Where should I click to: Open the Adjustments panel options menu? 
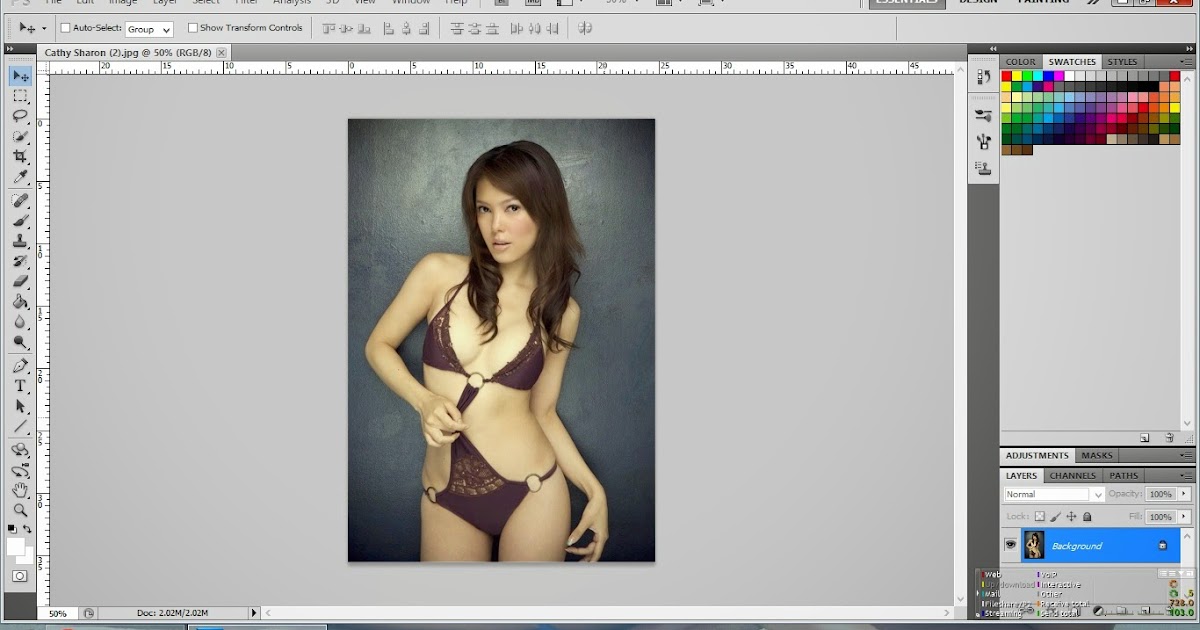tap(1185, 456)
